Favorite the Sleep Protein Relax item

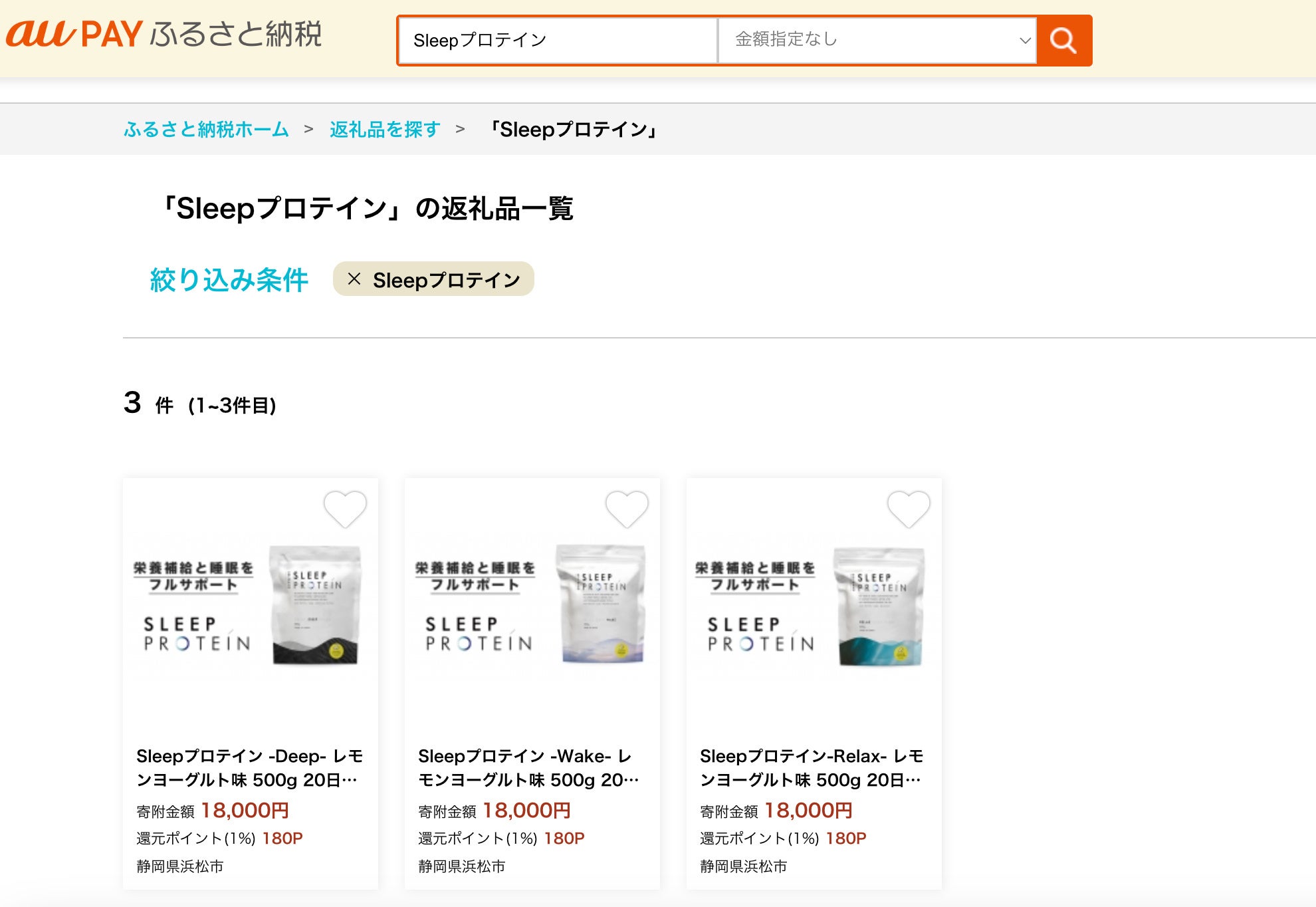tap(909, 509)
